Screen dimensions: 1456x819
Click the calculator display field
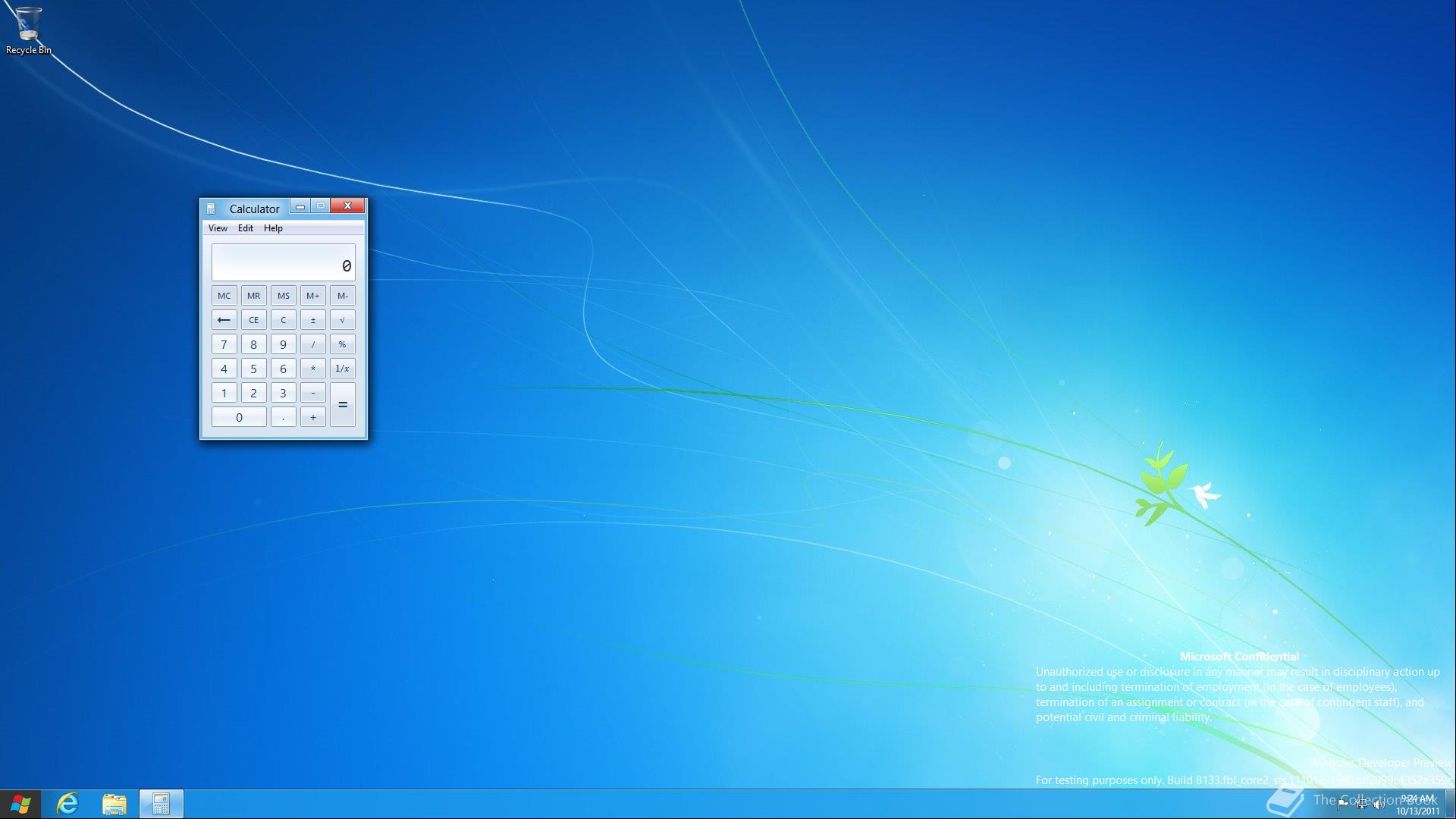(x=283, y=262)
